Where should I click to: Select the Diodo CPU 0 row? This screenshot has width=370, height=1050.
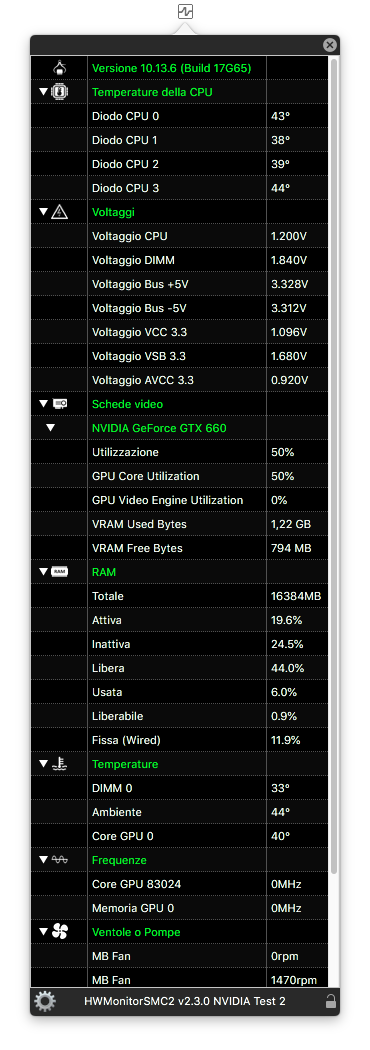[180, 116]
